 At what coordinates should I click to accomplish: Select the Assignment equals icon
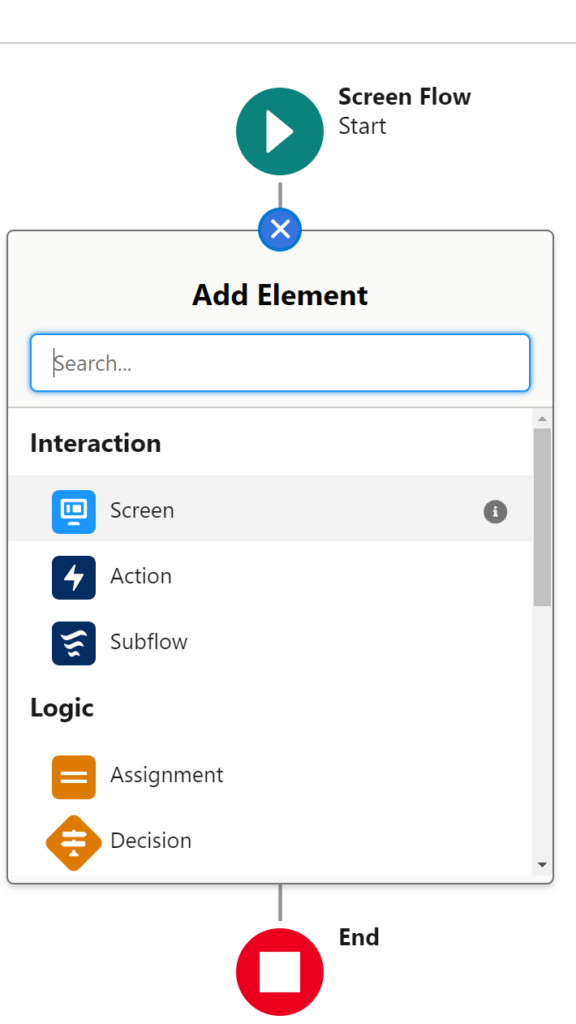(x=75, y=775)
